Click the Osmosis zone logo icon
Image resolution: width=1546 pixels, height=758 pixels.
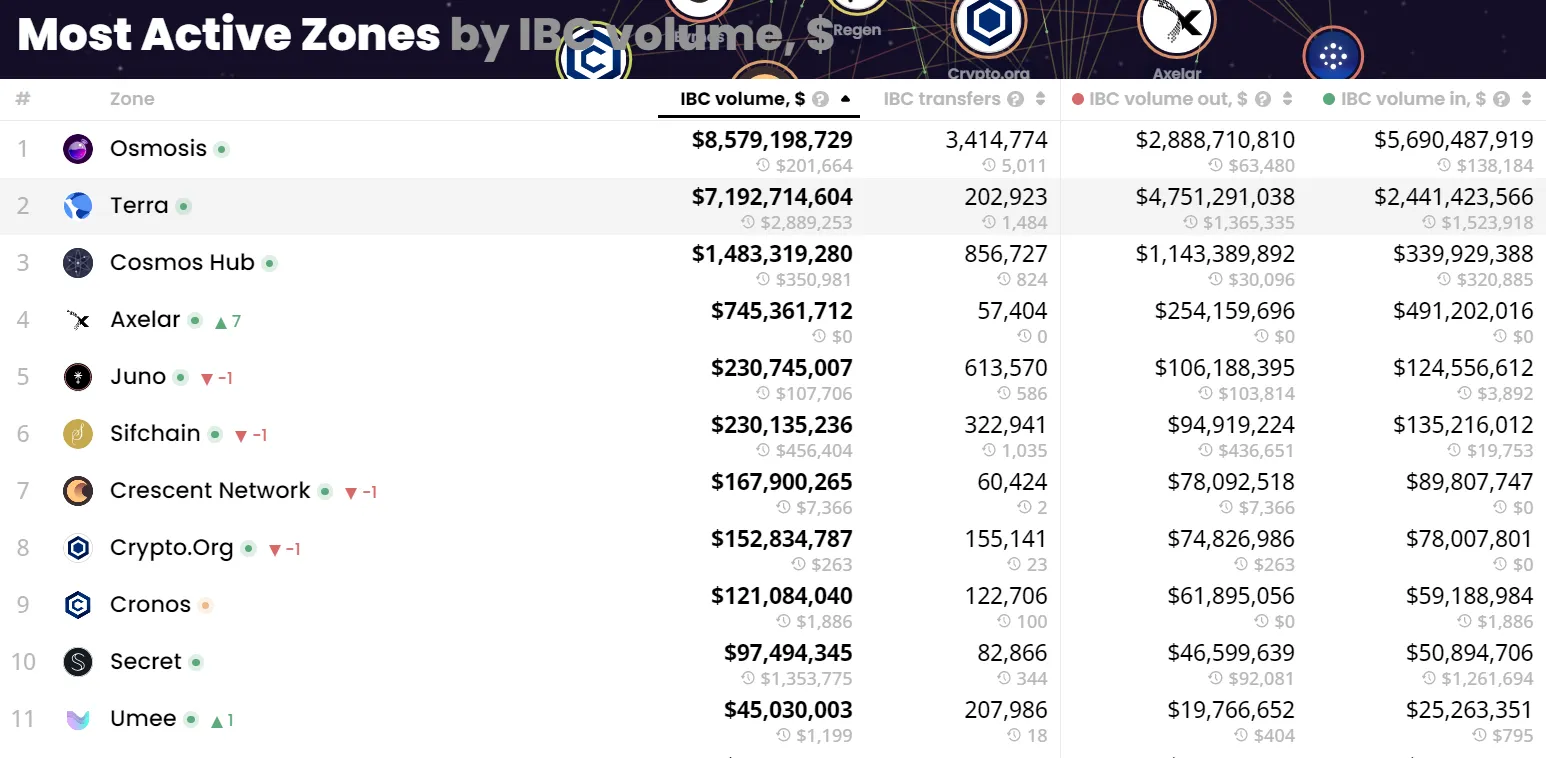tap(78, 149)
